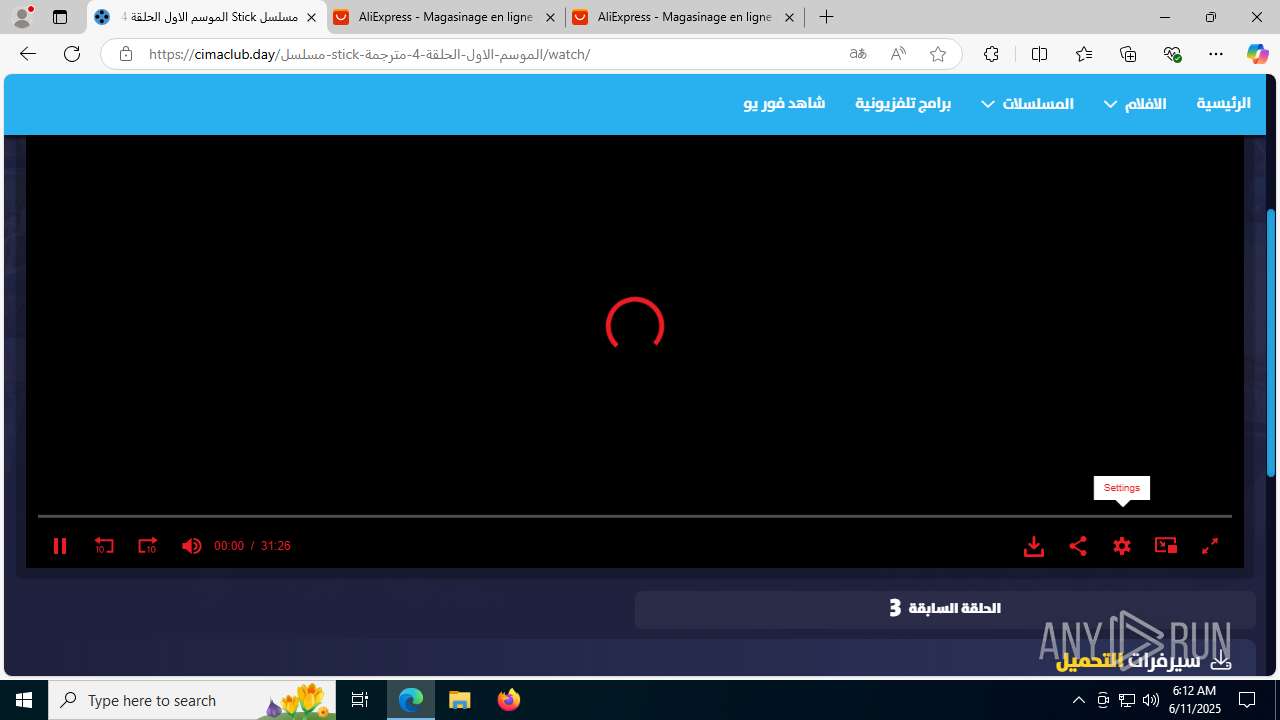1280x720 pixels.
Task: Go to previous episode الحلقة السابقة 3
Action: point(945,608)
